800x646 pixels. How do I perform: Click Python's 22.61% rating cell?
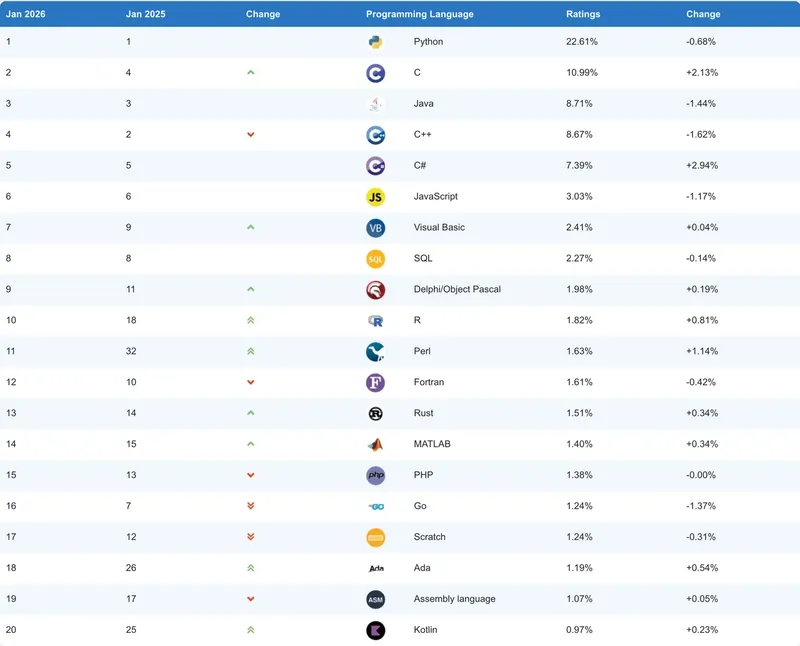point(584,42)
